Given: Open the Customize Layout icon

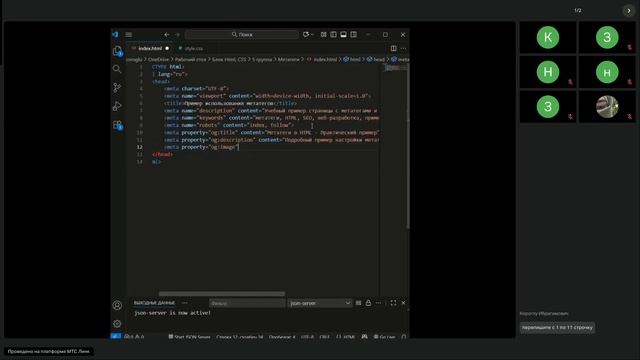Looking at the screenshot, I should 323,35.
